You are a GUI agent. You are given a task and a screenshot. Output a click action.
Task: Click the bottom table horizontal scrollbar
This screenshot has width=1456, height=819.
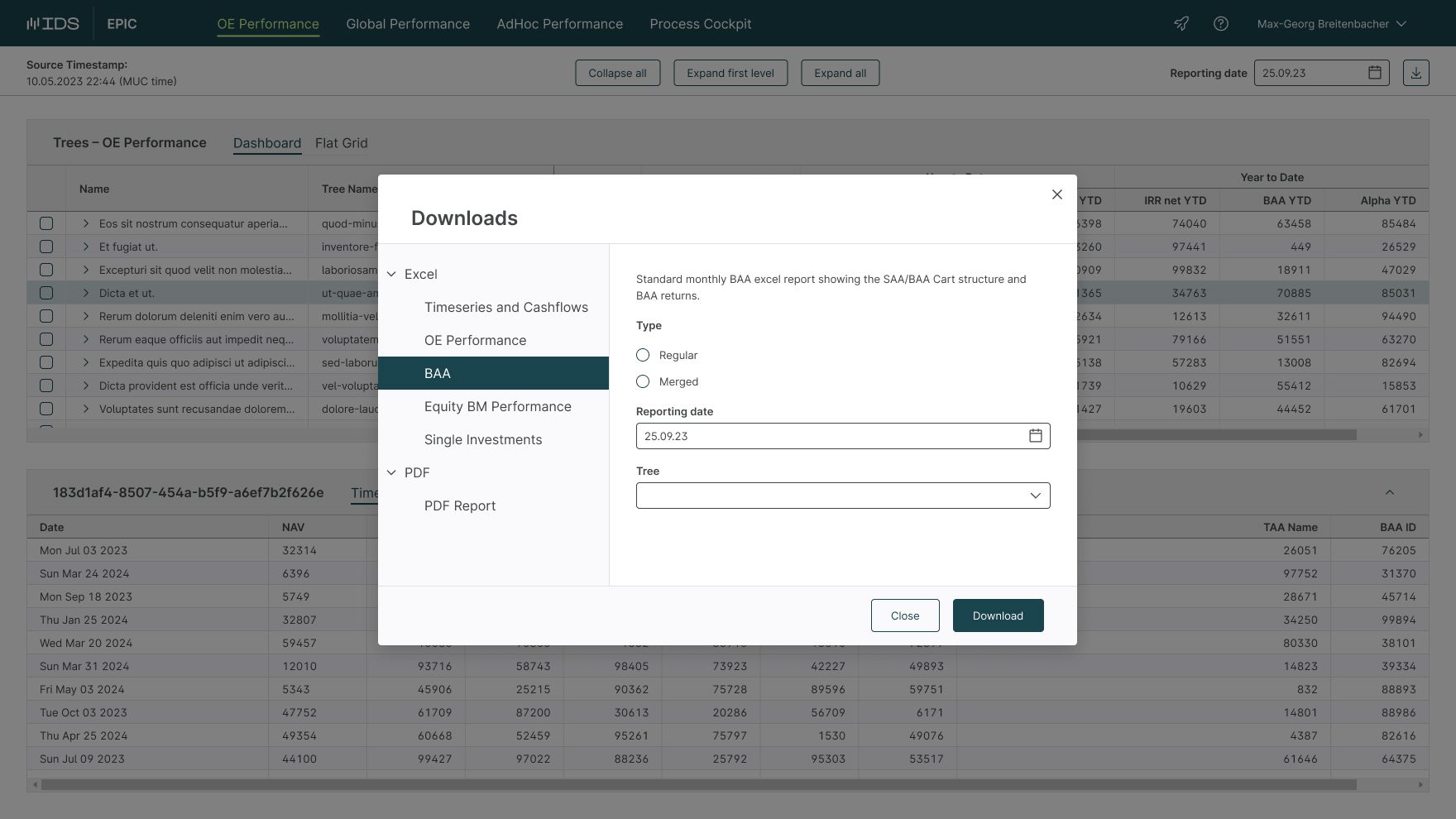click(x=698, y=784)
